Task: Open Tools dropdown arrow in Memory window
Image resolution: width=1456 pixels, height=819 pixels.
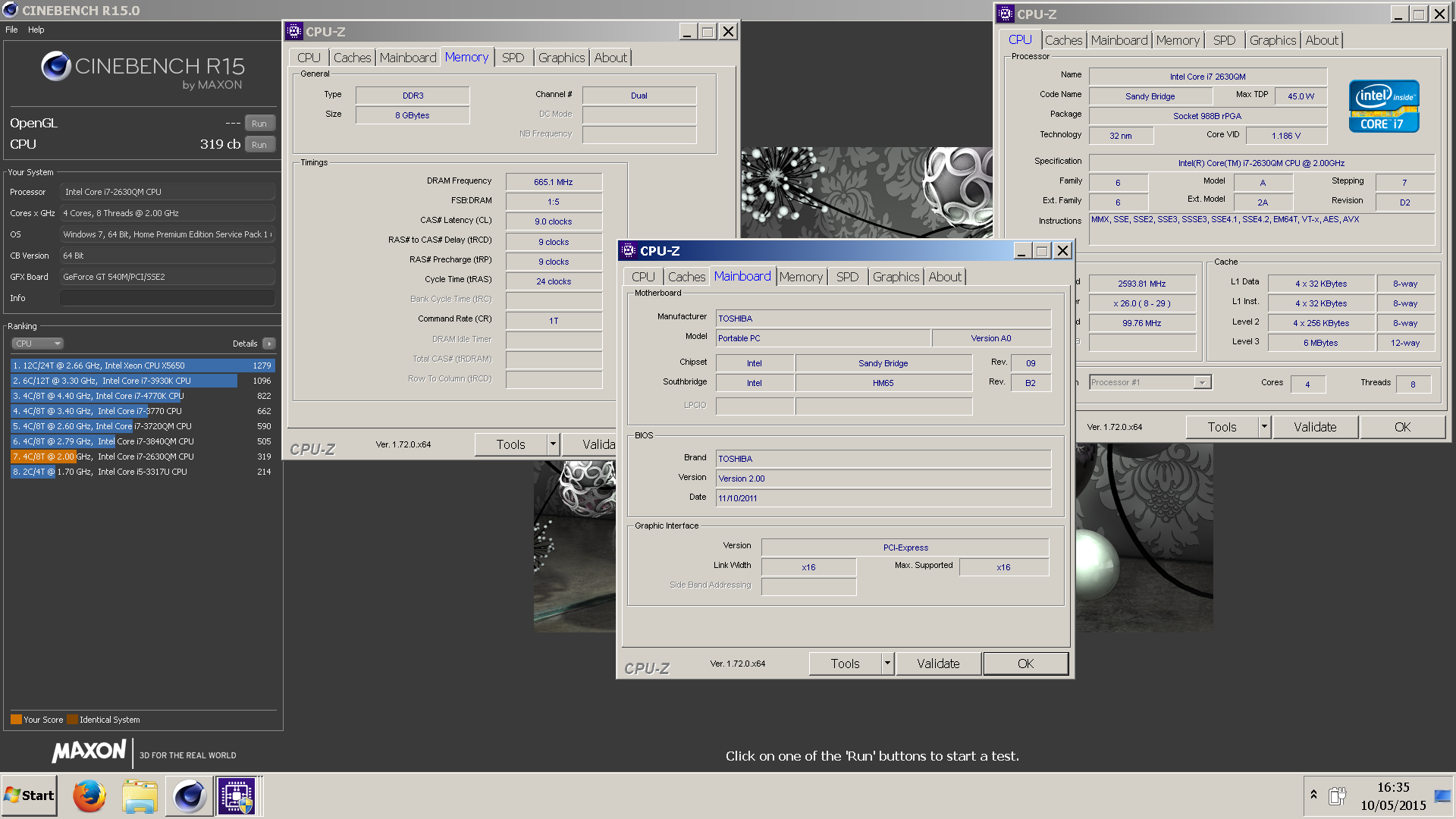Action: (553, 444)
